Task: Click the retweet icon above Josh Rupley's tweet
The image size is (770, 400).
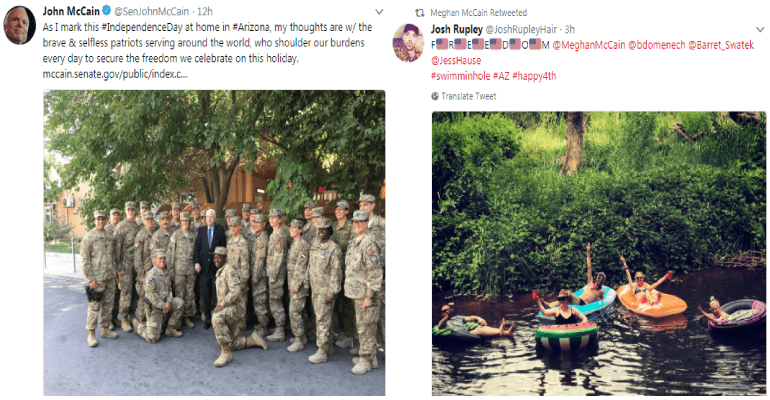Action: 419,13
